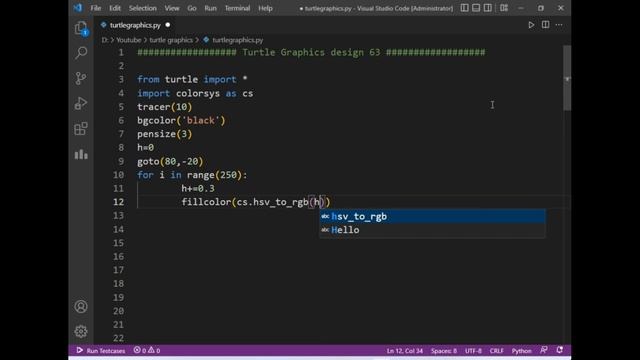Open Customize Layout icon
640x360 pixels.
tap(504, 8)
